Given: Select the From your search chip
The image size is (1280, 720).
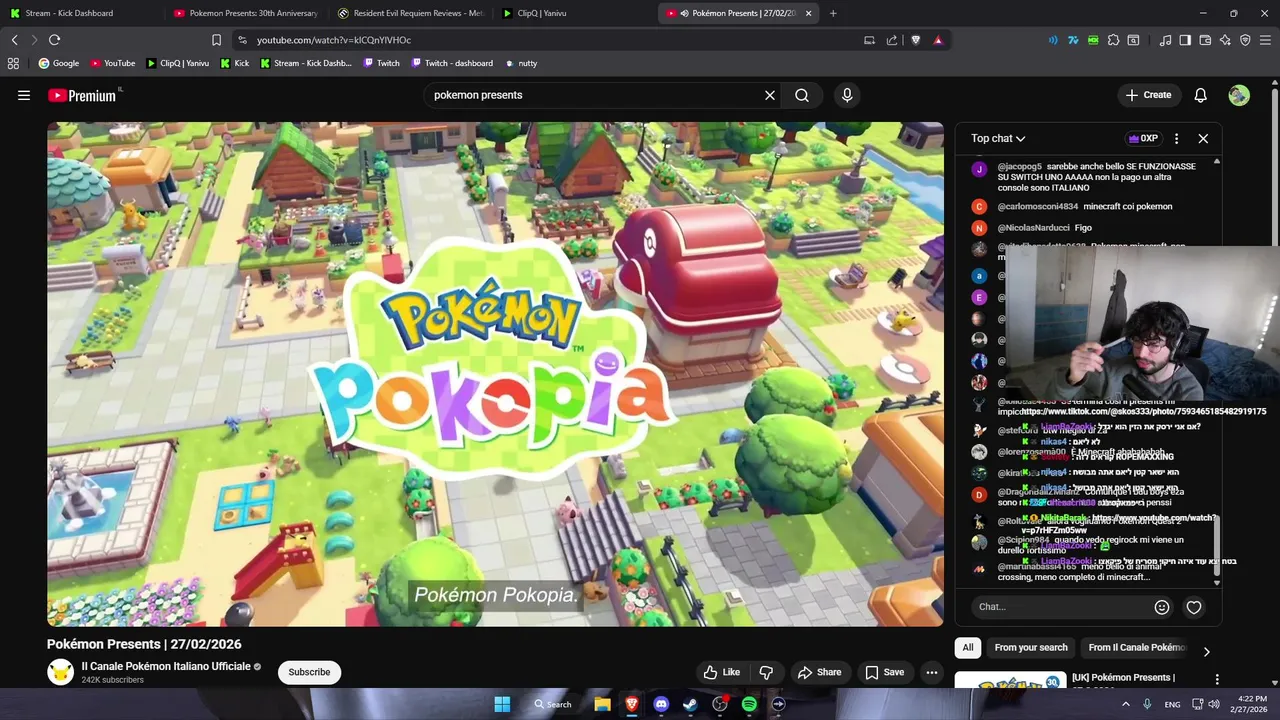Looking at the screenshot, I should coord(1031,648).
